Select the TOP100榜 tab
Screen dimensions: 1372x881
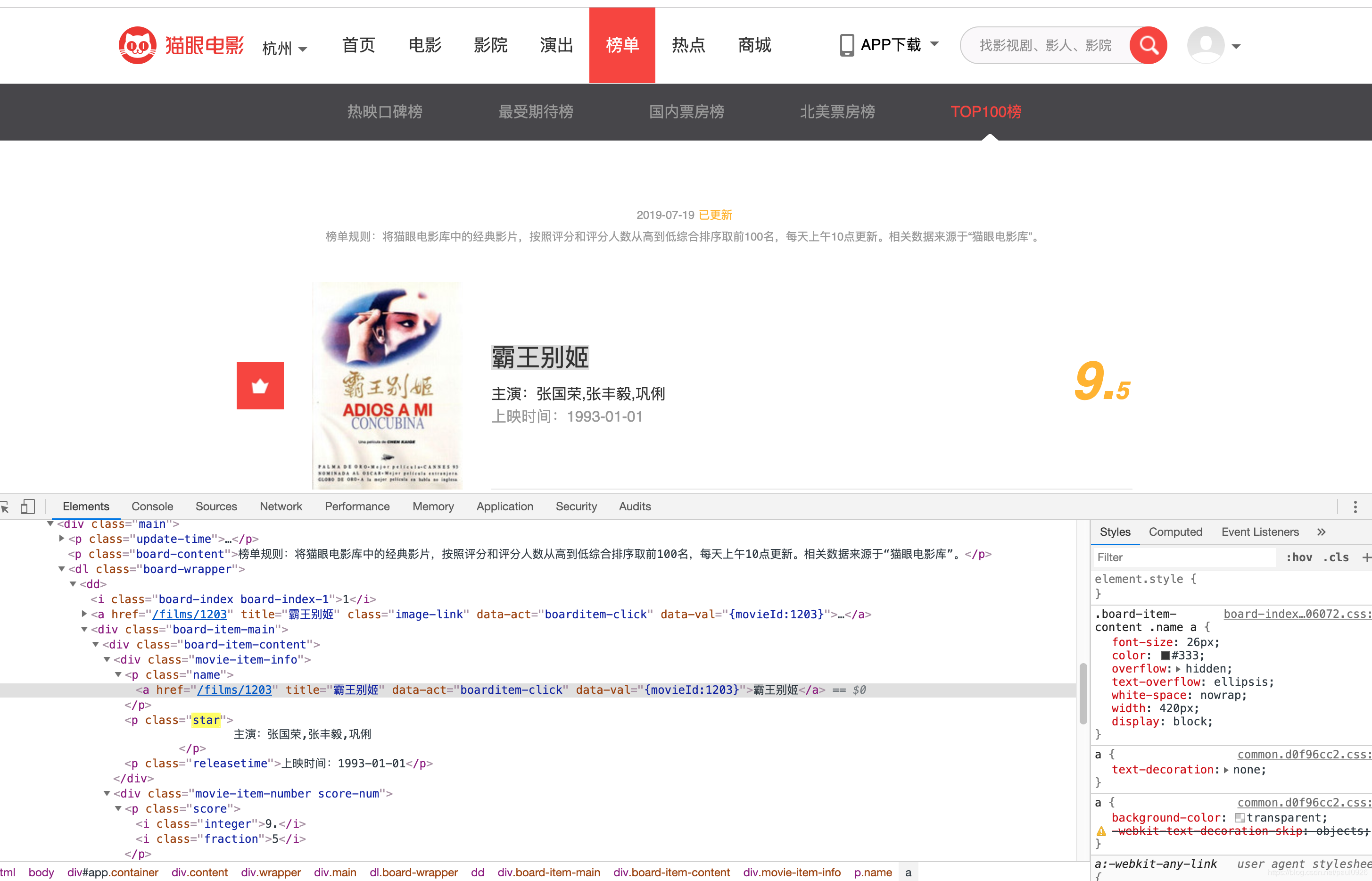point(986,112)
